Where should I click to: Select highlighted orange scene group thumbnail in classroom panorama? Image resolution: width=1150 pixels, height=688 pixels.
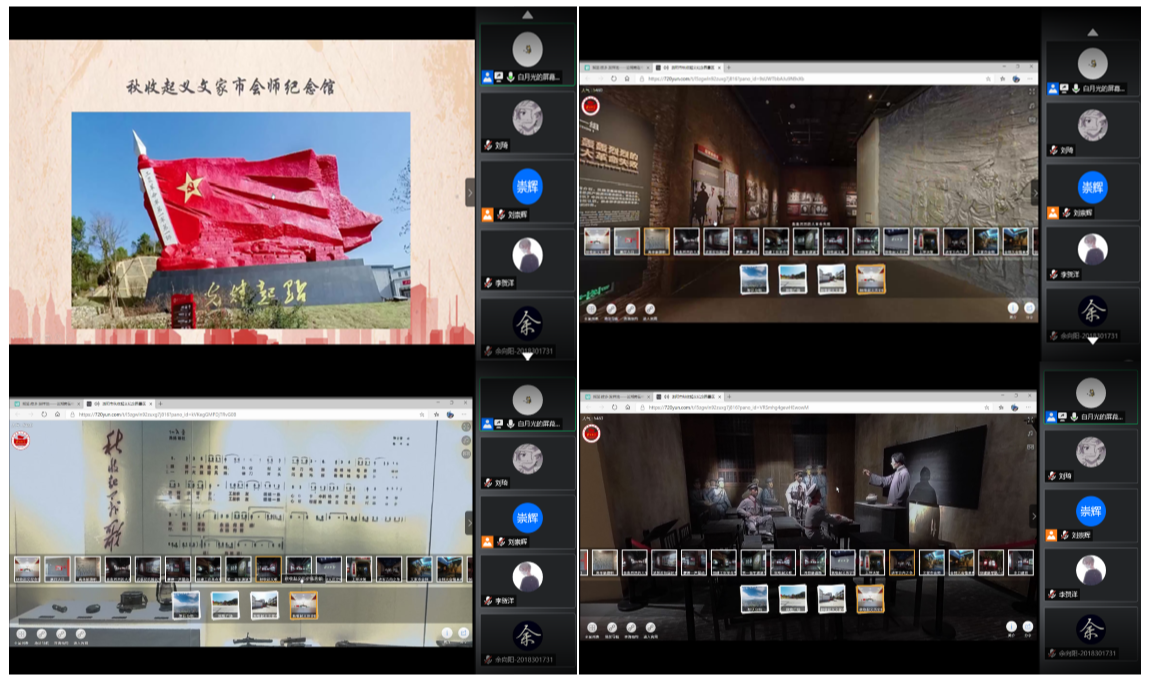[x=870, y=598]
